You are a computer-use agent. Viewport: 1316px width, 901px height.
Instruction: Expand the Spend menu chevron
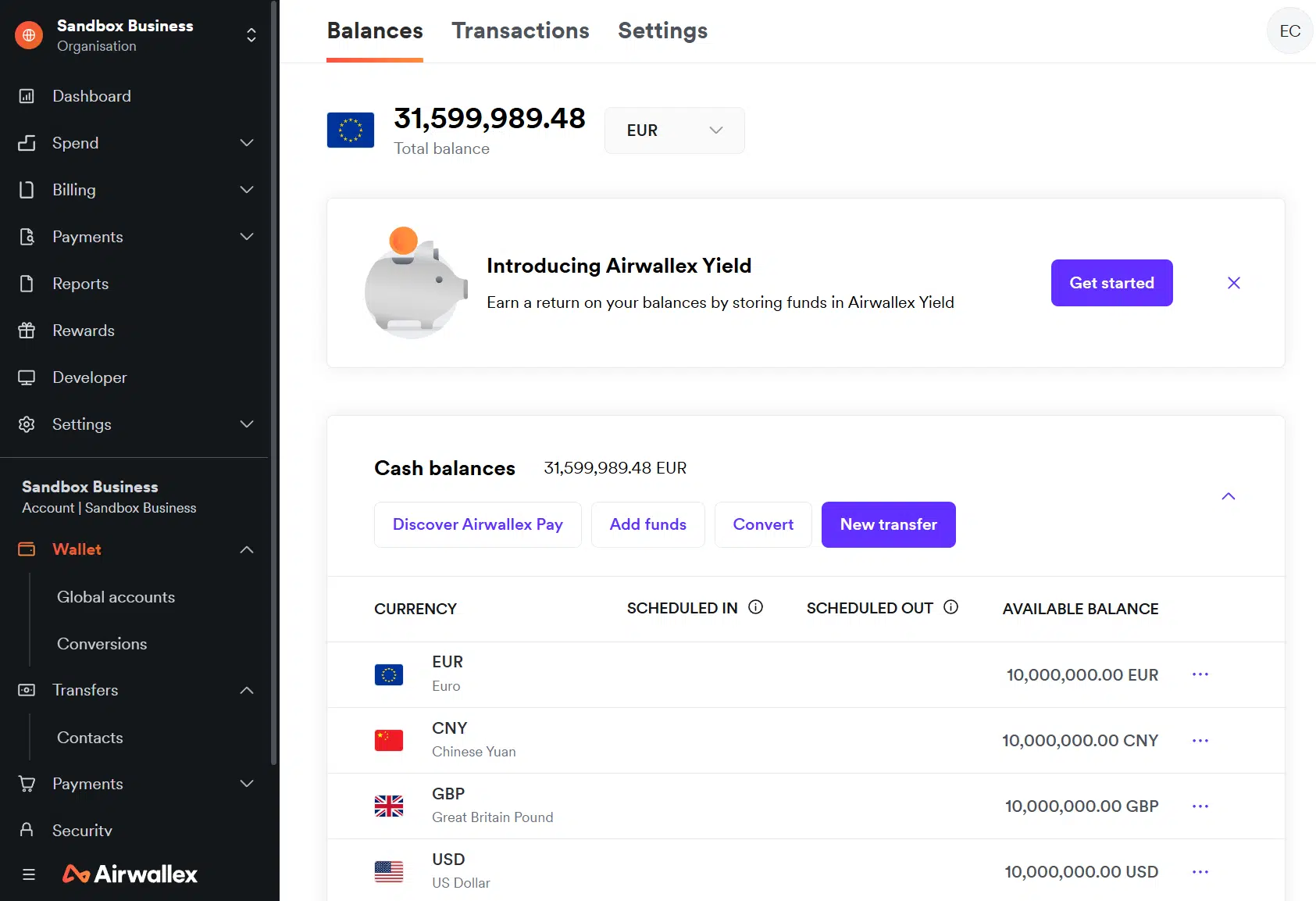point(247,143)
